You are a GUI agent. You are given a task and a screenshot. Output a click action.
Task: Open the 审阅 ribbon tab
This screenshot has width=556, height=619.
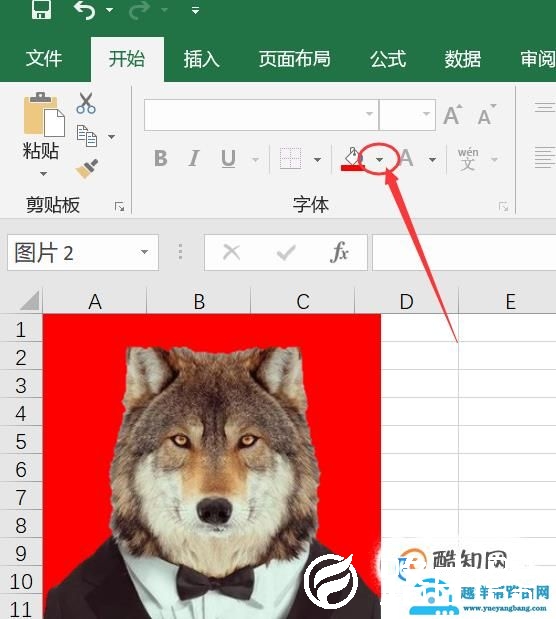click(x=538, y=59)
